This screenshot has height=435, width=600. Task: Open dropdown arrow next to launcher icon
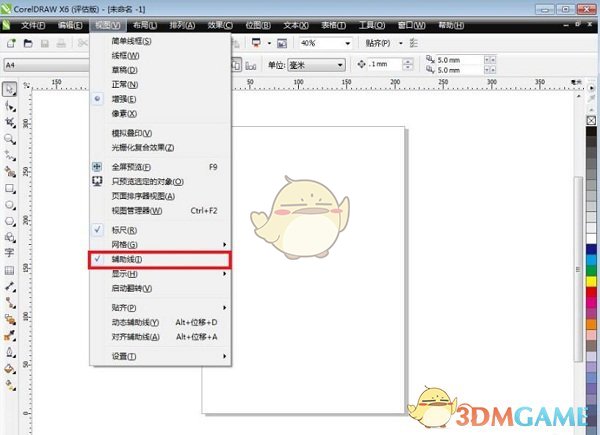click(x=269, y=43)
